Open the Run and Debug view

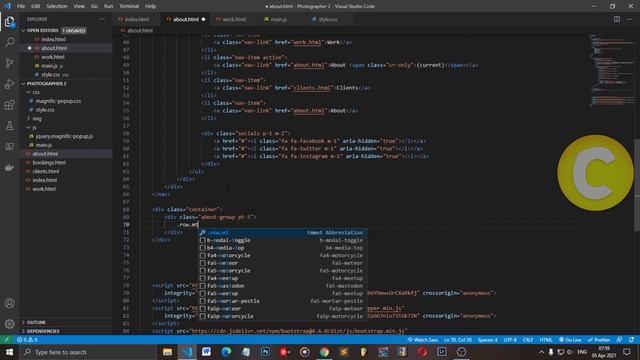9,84
